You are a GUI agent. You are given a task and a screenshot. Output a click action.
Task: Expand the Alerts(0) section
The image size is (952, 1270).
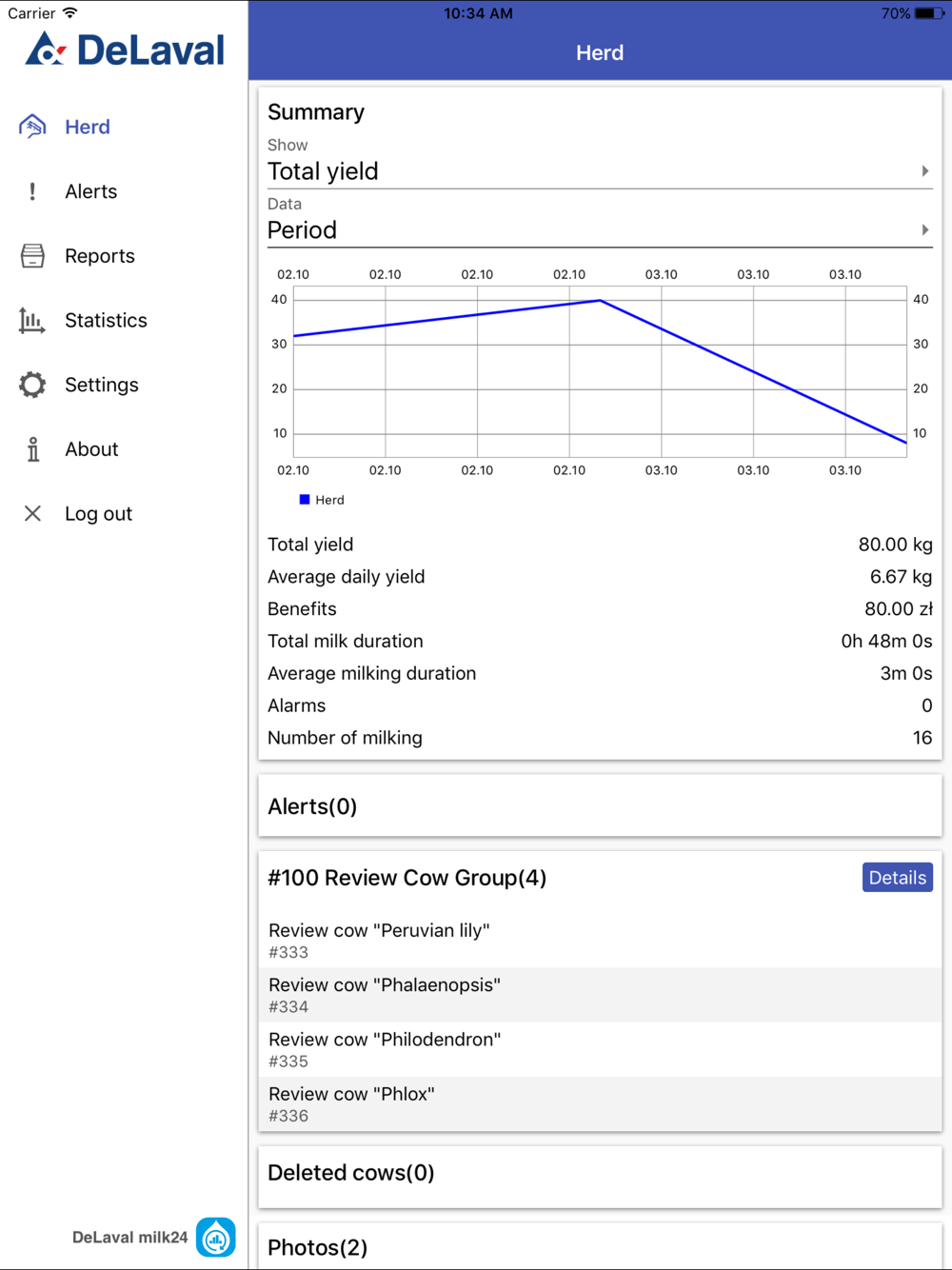600,806
